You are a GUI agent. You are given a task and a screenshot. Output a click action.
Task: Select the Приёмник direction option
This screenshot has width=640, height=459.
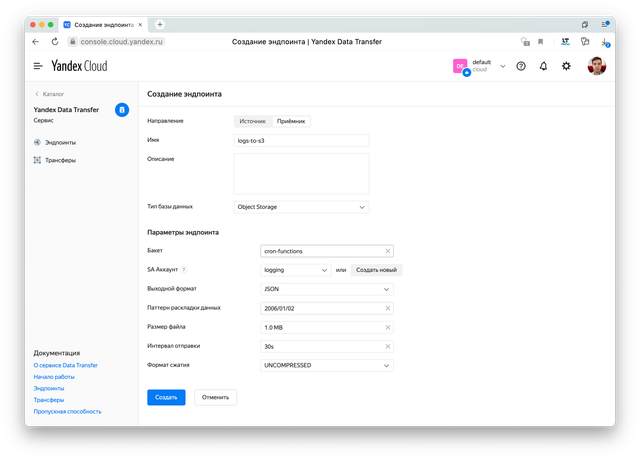[293, 121]
